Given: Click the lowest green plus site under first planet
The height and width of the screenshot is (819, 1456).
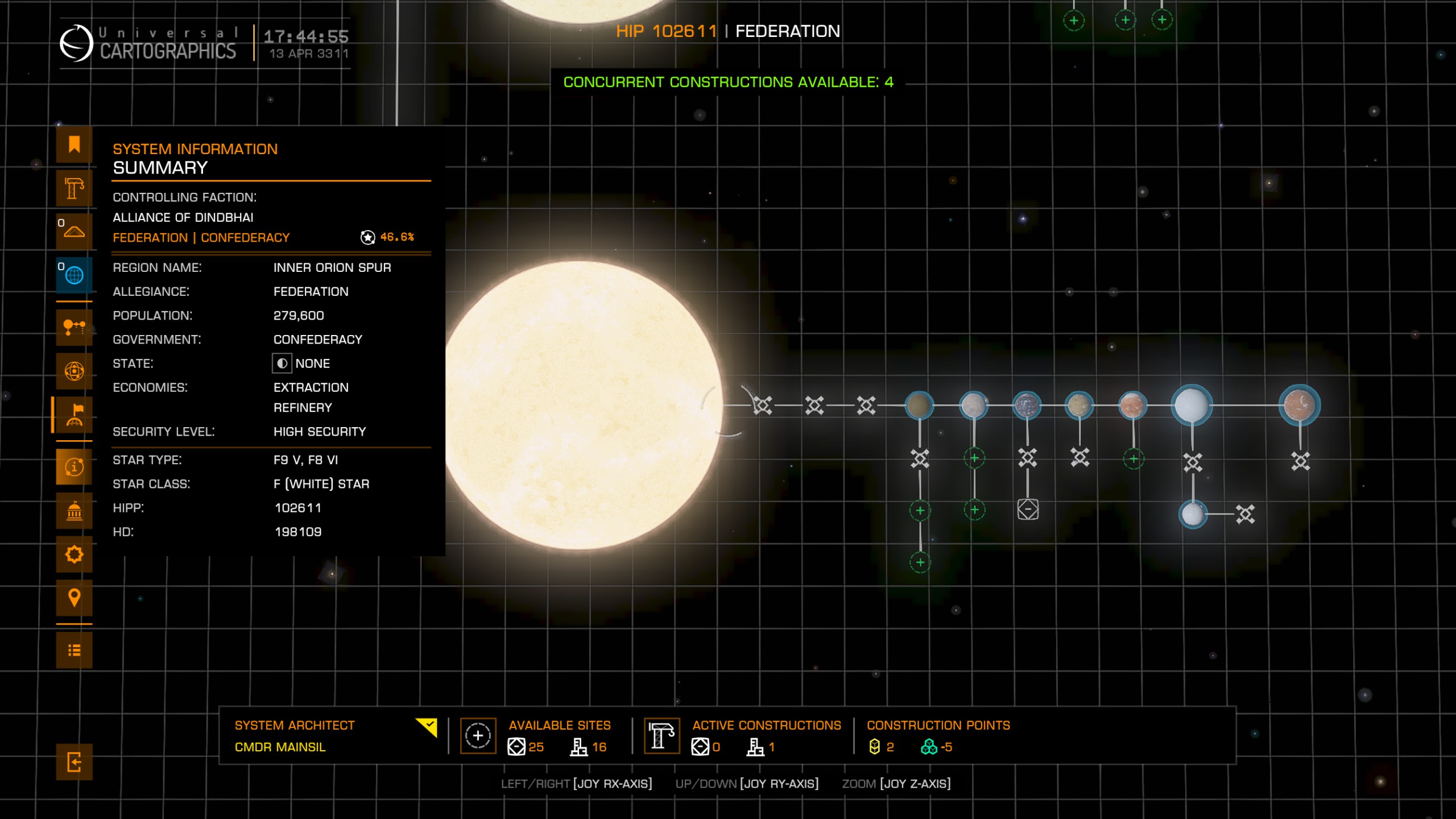Looking at the screenshot, I should point(920,562).
